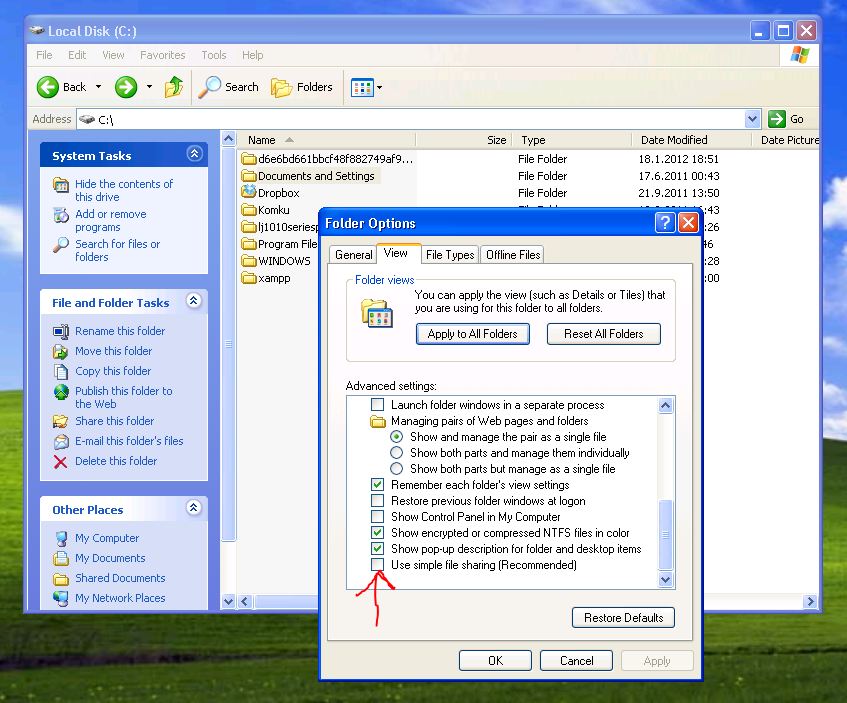Click the Folder Options help question mark
Screen dimensions: 847x703
[x=665, y=223]
